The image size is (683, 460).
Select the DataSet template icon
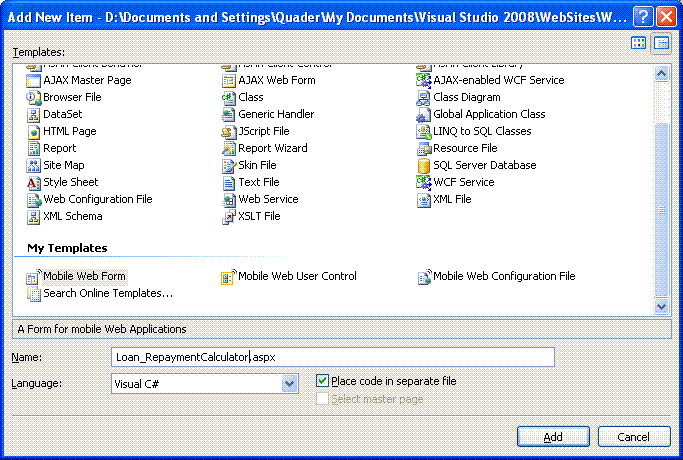(x=33, y=115)
